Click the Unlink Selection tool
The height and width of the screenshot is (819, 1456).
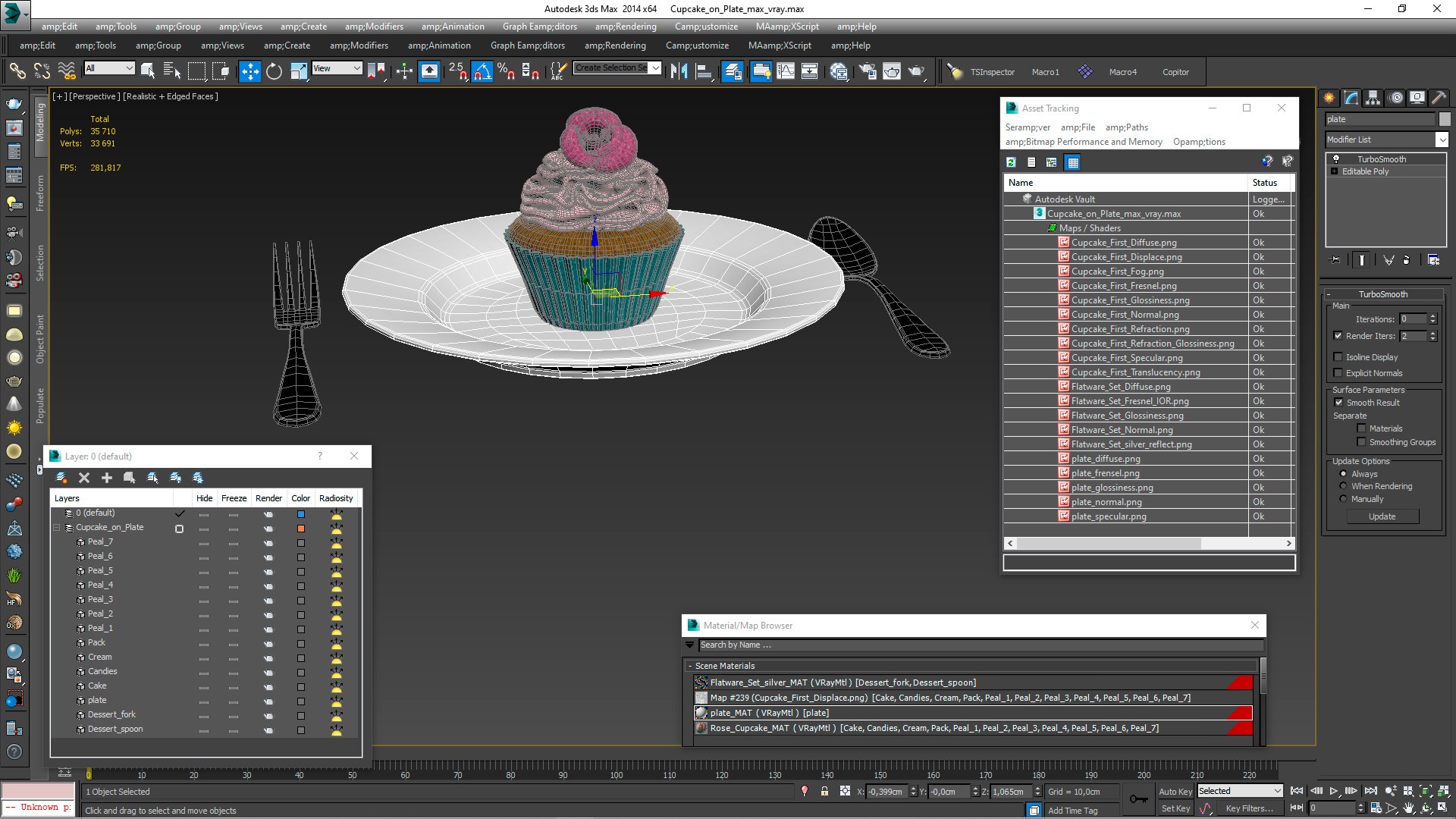(42, 71)
